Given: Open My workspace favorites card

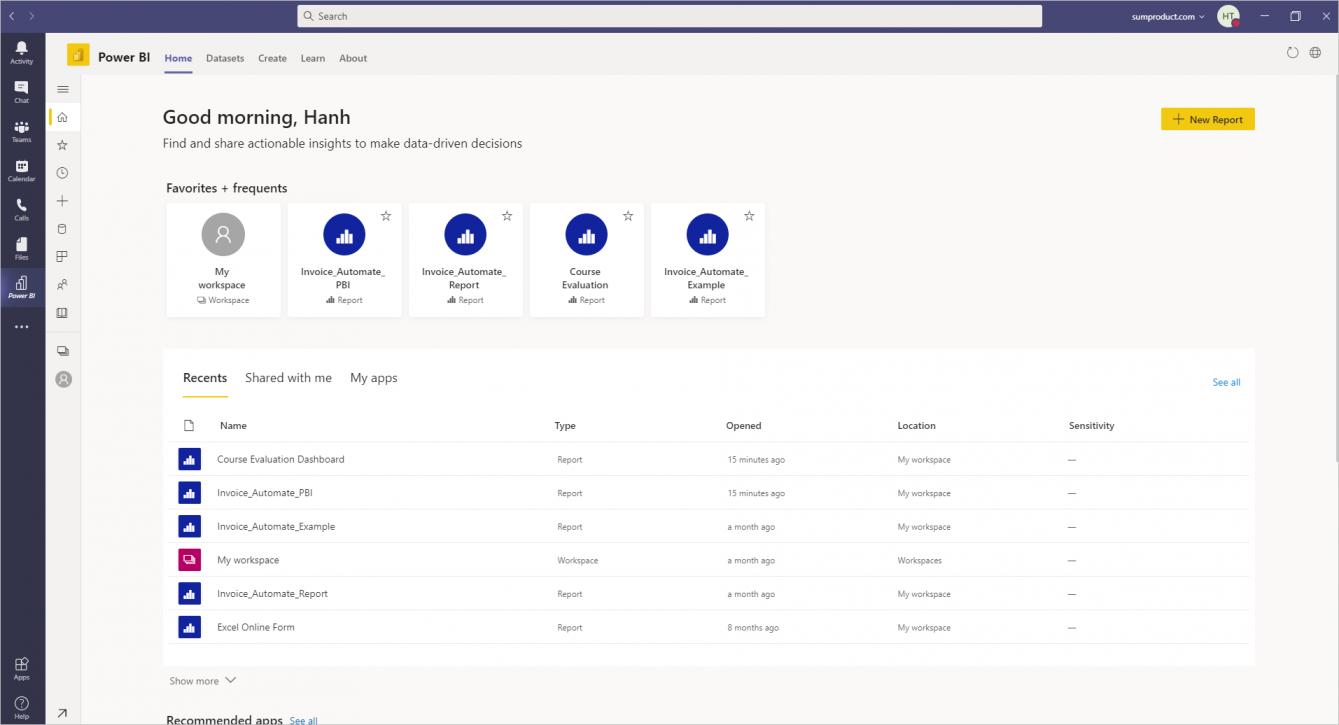Looking at the screenshot, I should tap(223, 260).
